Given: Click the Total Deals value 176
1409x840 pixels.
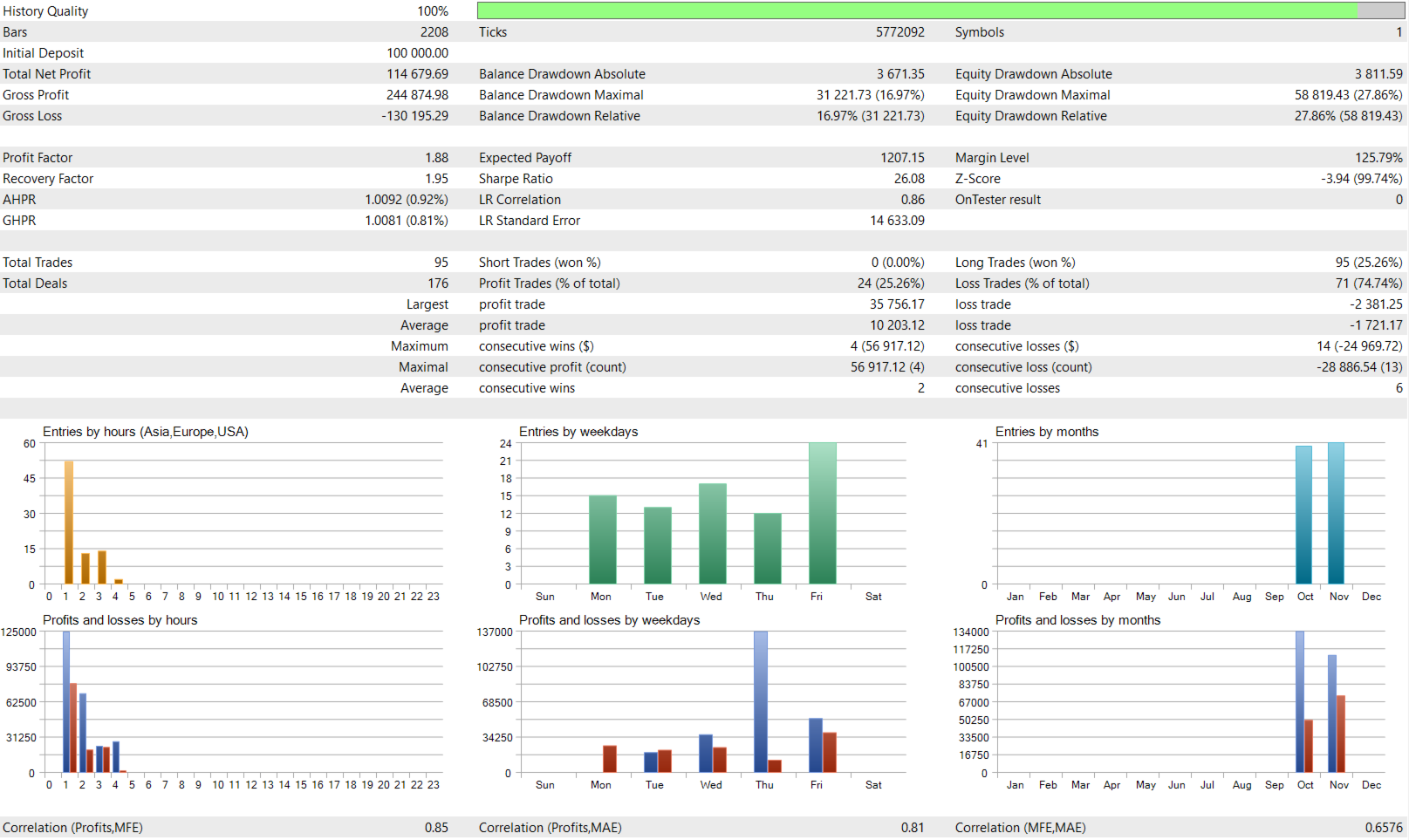Looking at the screenshot, I should [x=438, y=283].
